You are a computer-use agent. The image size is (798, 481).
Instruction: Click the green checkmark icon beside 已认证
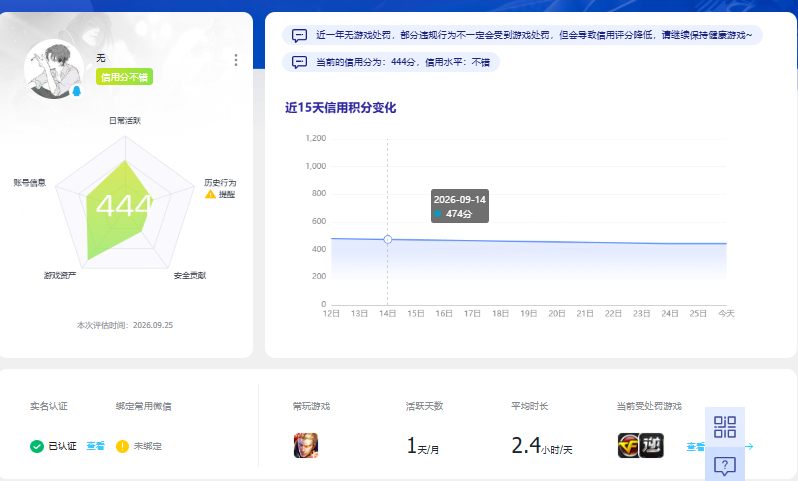tap(37, 446)
